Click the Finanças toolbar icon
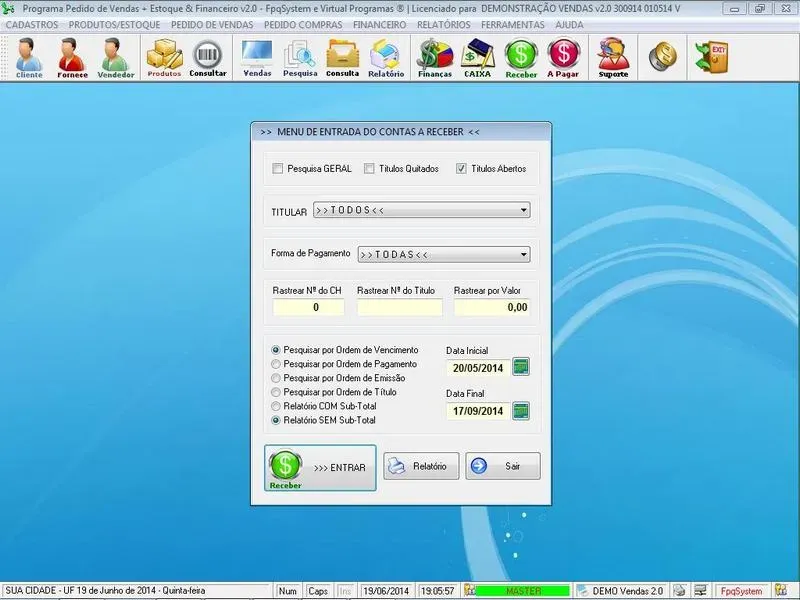Screen dimensions: 800x600 (434, 58)
